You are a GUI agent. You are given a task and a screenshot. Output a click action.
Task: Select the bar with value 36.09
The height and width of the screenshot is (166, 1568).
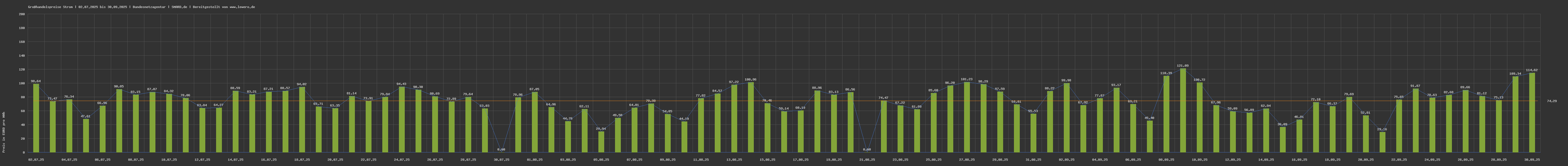(1283, 139)
